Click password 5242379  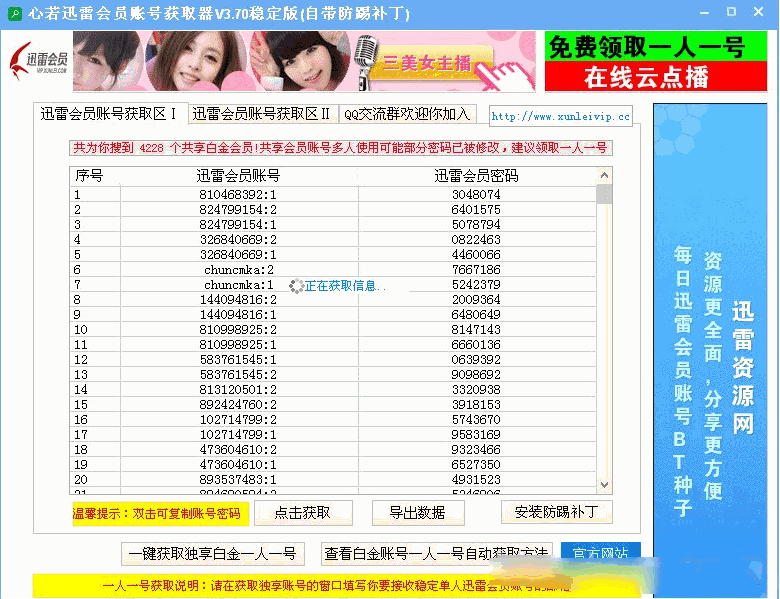[476, 285]
